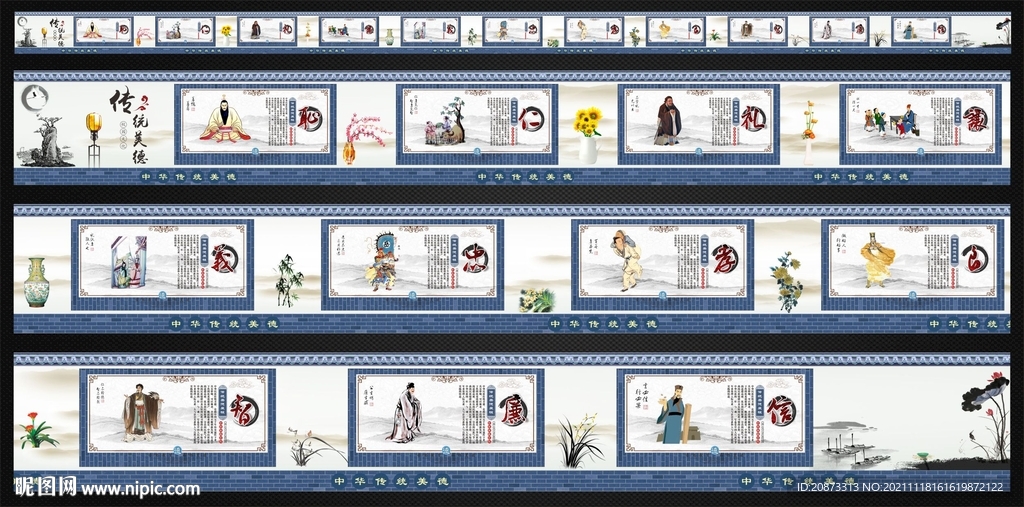Click the 智 calligraphy seal character
1024x507 pixels.
[243, 409]
